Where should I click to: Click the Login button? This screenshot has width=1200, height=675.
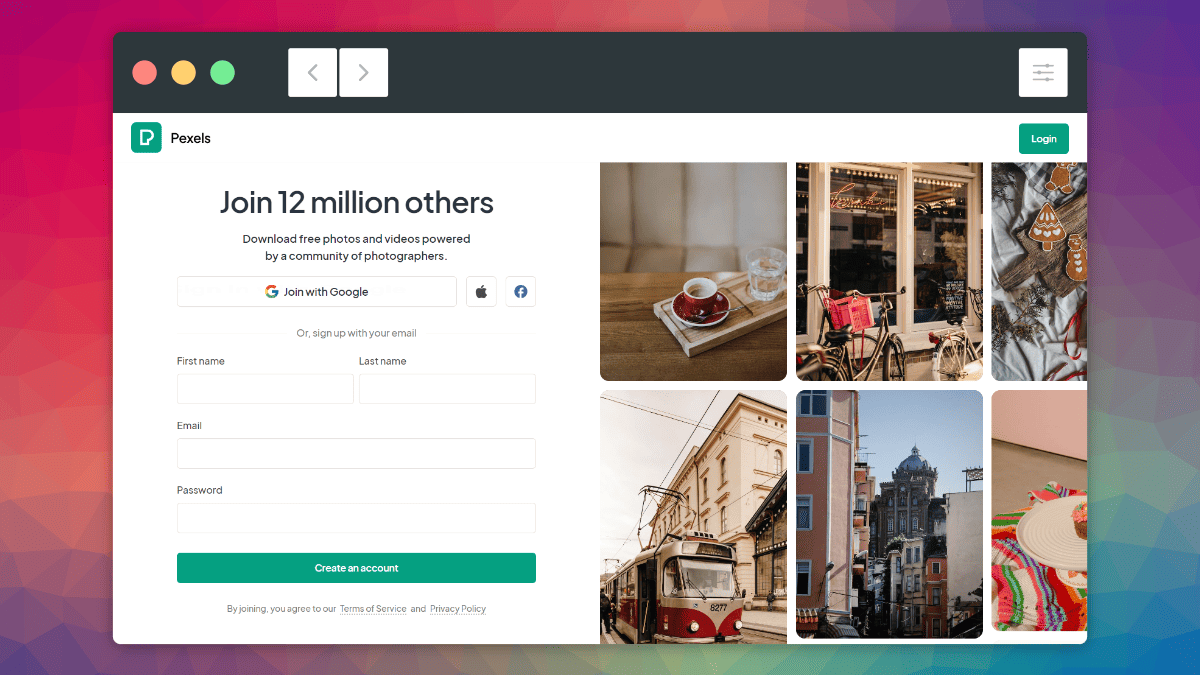pyautogui.click(x=1044, y=139)
